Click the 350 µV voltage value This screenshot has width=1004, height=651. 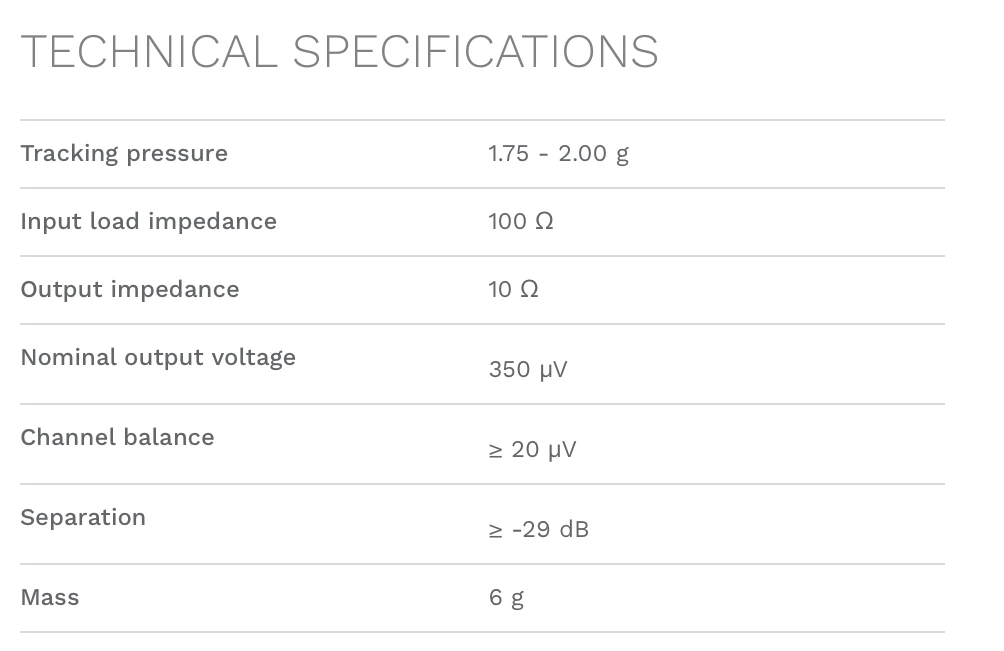tap(528, 370)
